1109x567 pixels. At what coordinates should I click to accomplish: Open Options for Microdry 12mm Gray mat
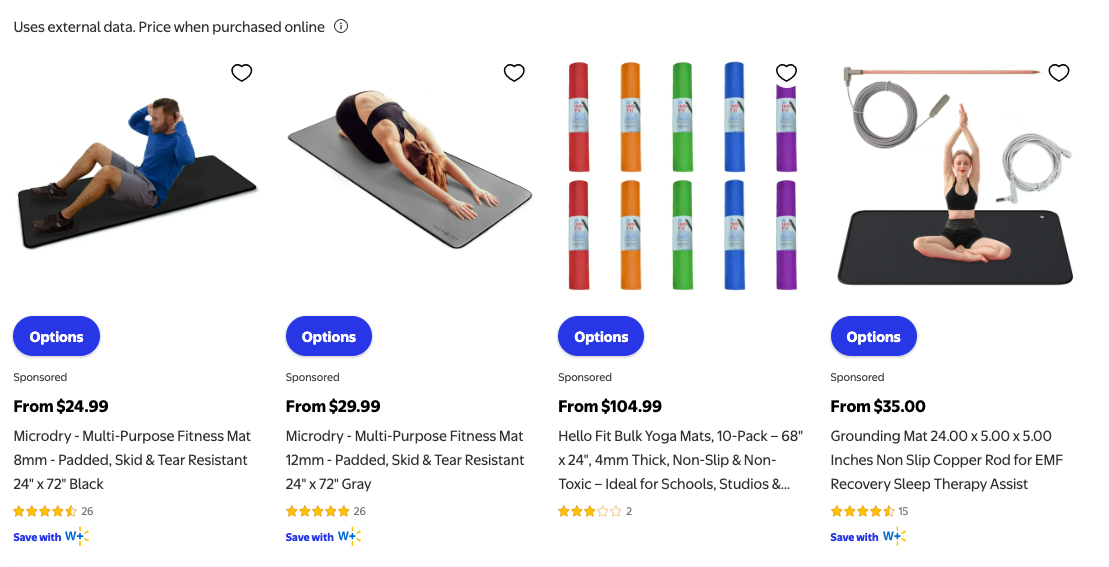pos(329,337)
